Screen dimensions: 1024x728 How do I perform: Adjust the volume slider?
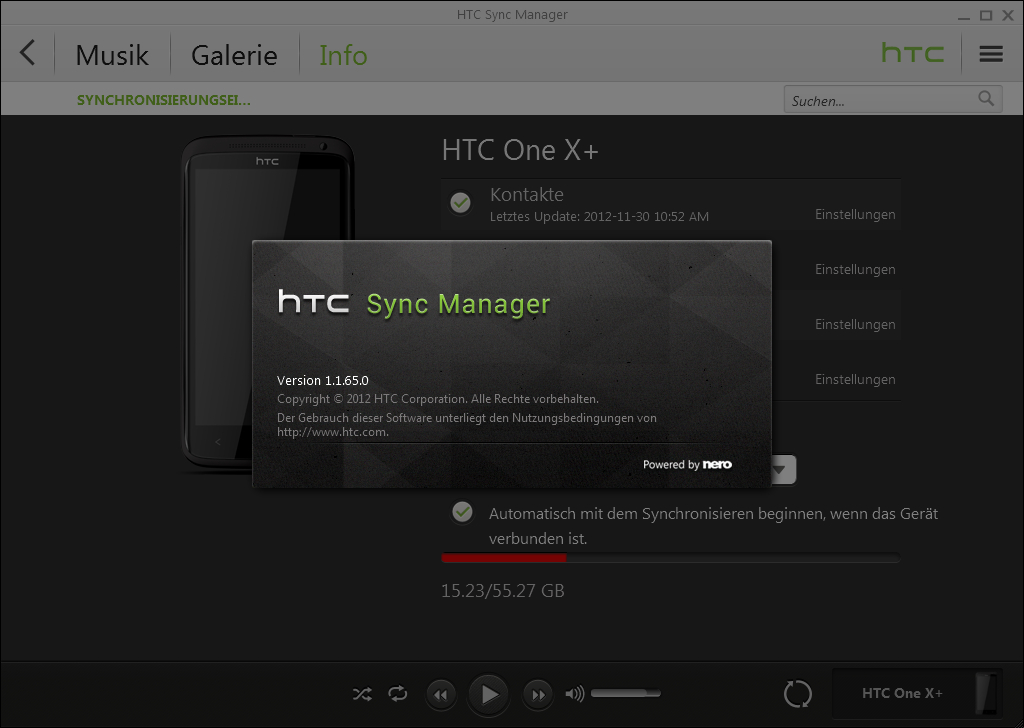click(626, 693)
